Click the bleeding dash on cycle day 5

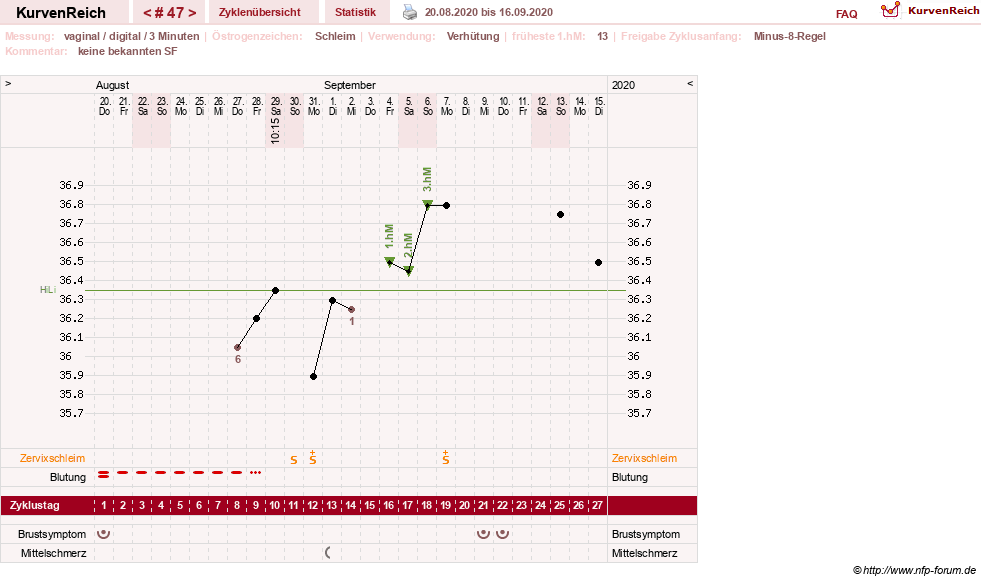180,472
